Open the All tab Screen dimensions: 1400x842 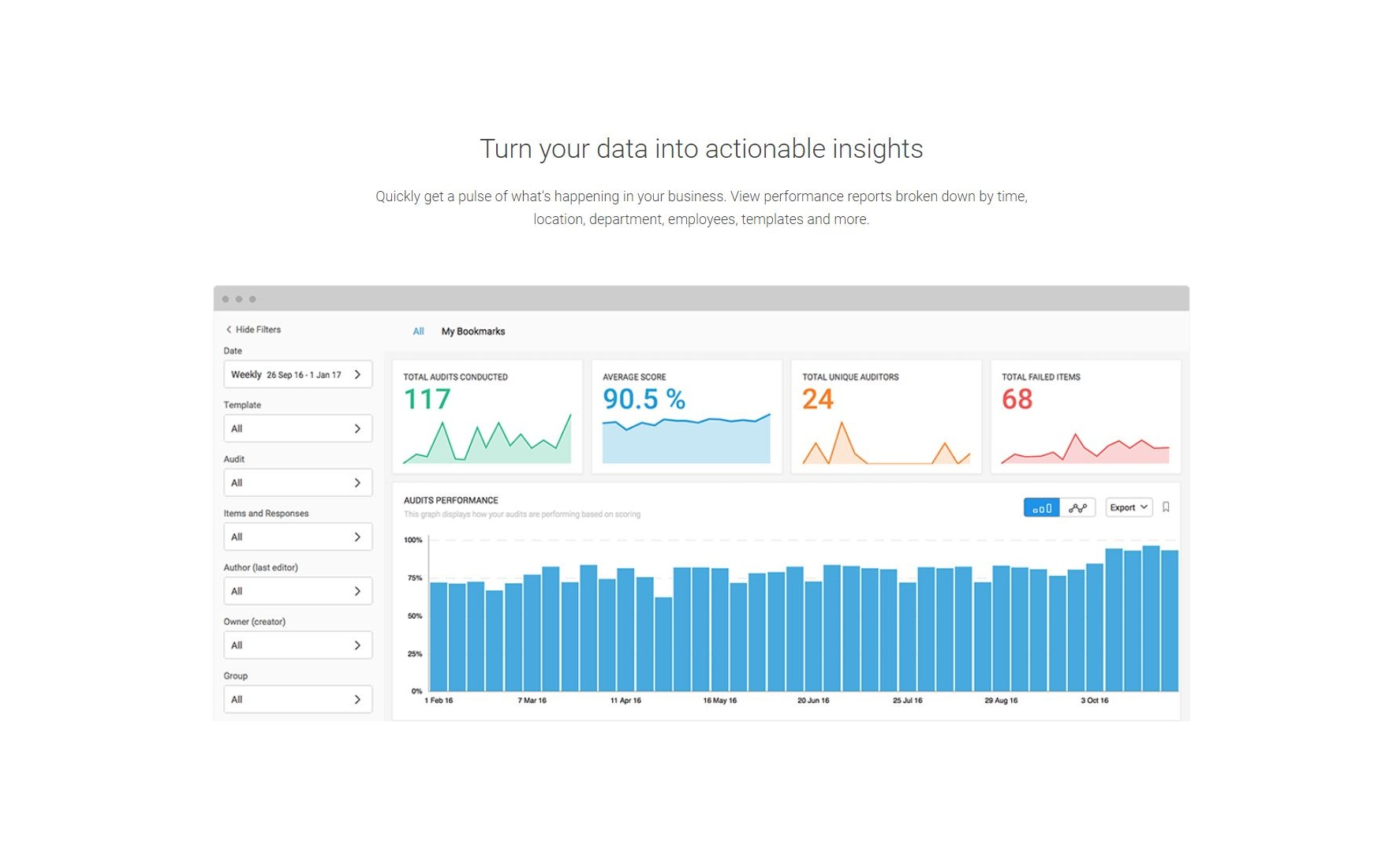[419, 331]
